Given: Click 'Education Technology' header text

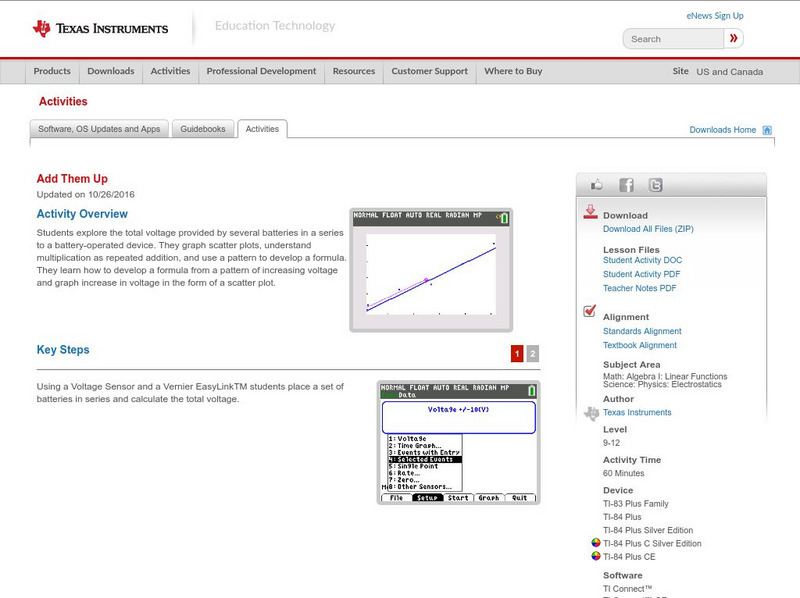Looking at the screenshot, I should pyautogui.click(x=275, y=26).
